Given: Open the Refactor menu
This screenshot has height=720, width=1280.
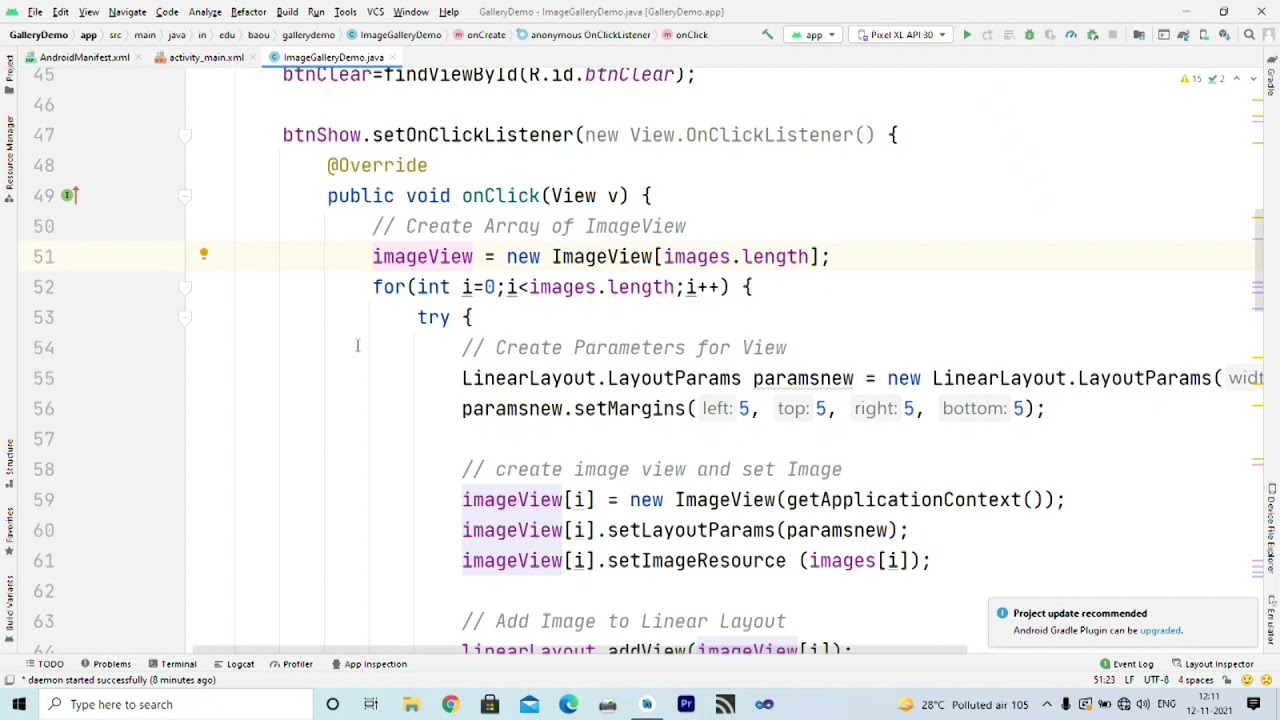Looking at the screenshot, I should tap(248, 12).
